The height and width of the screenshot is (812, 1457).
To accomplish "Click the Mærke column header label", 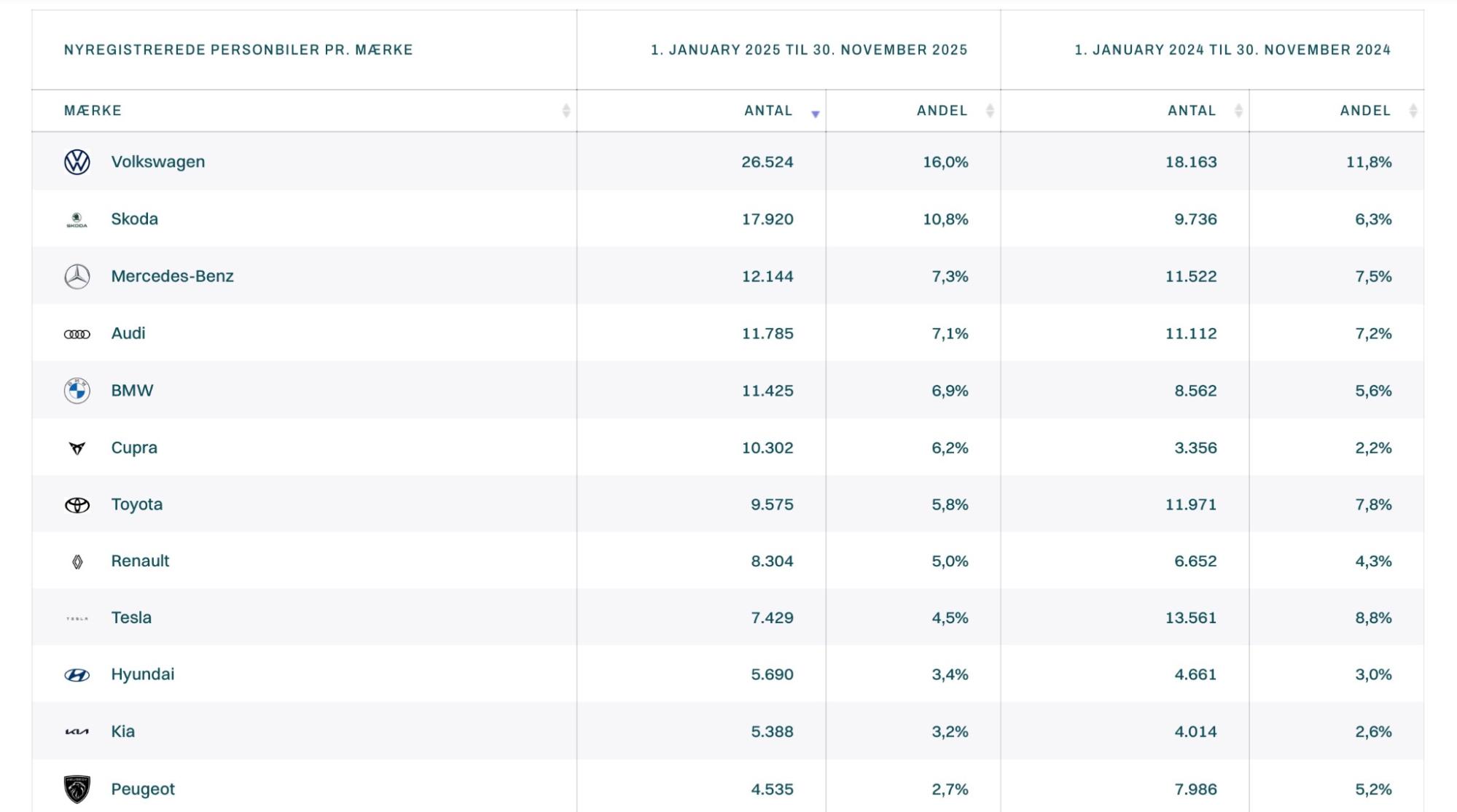I will 93,111.
